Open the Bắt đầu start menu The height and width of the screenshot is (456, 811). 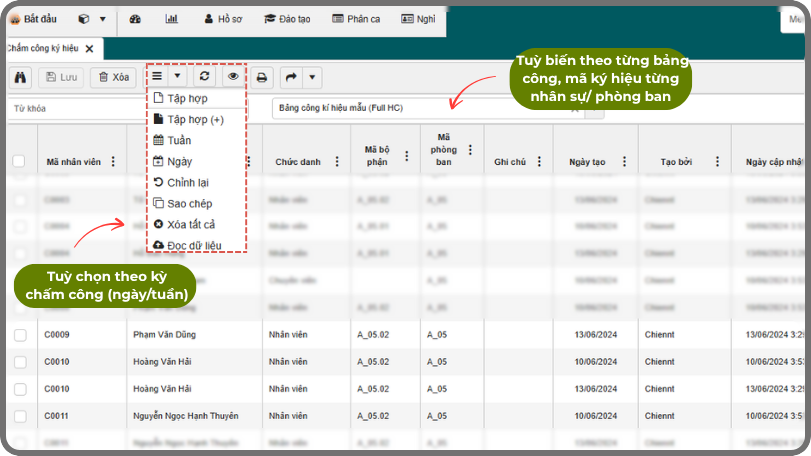coord(34,19)
